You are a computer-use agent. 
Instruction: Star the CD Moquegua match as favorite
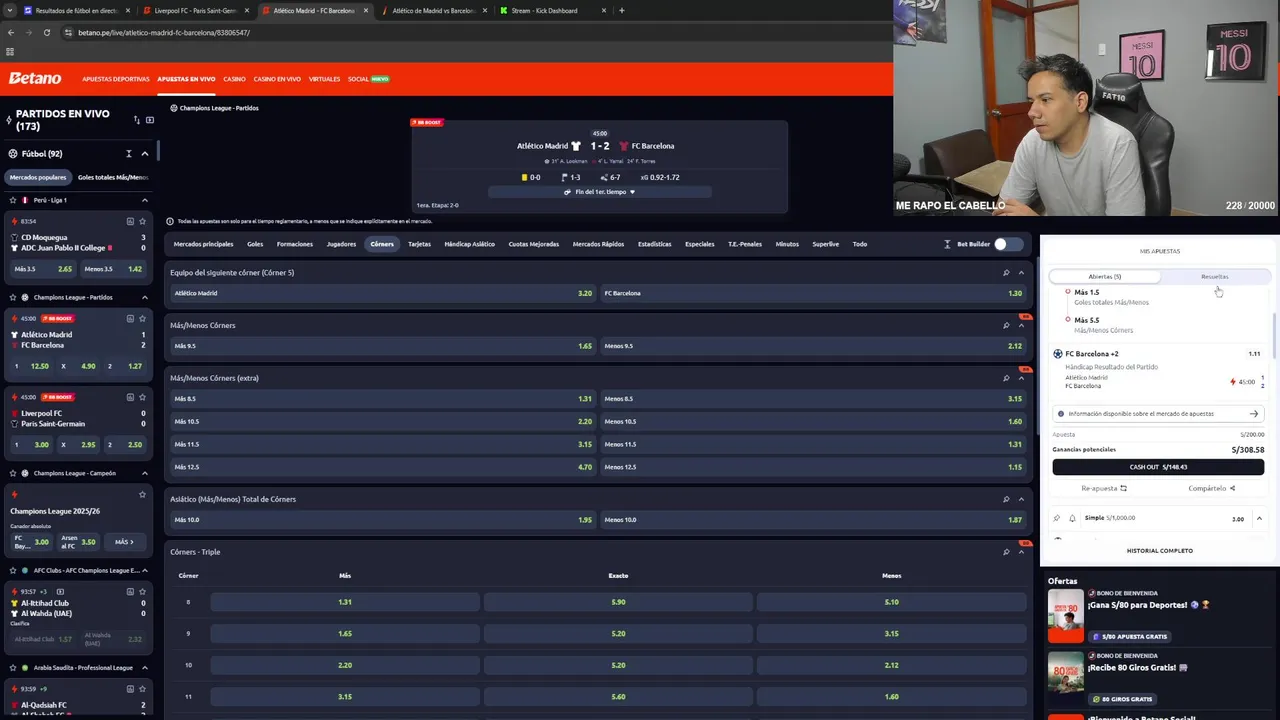click(x=142, y=221)
